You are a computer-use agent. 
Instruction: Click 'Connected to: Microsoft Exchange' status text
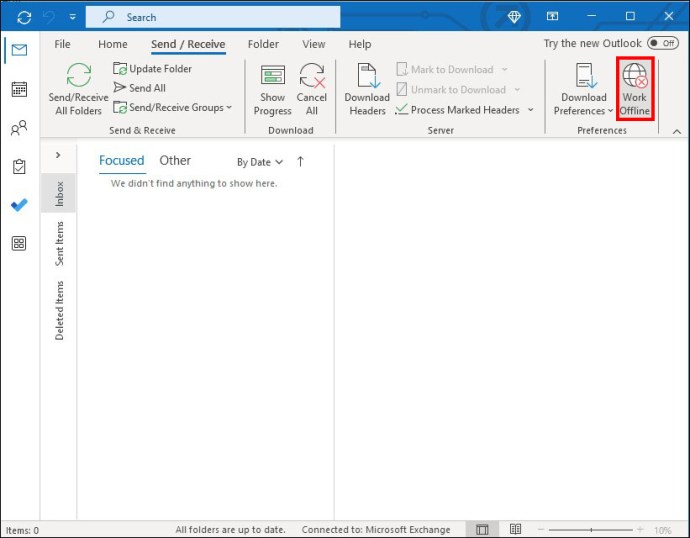pyautogui.click(x=376, y=530)
